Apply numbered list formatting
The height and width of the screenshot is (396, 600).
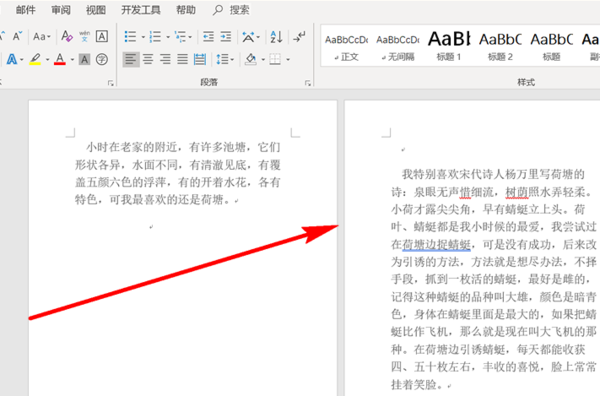point(155,37)
